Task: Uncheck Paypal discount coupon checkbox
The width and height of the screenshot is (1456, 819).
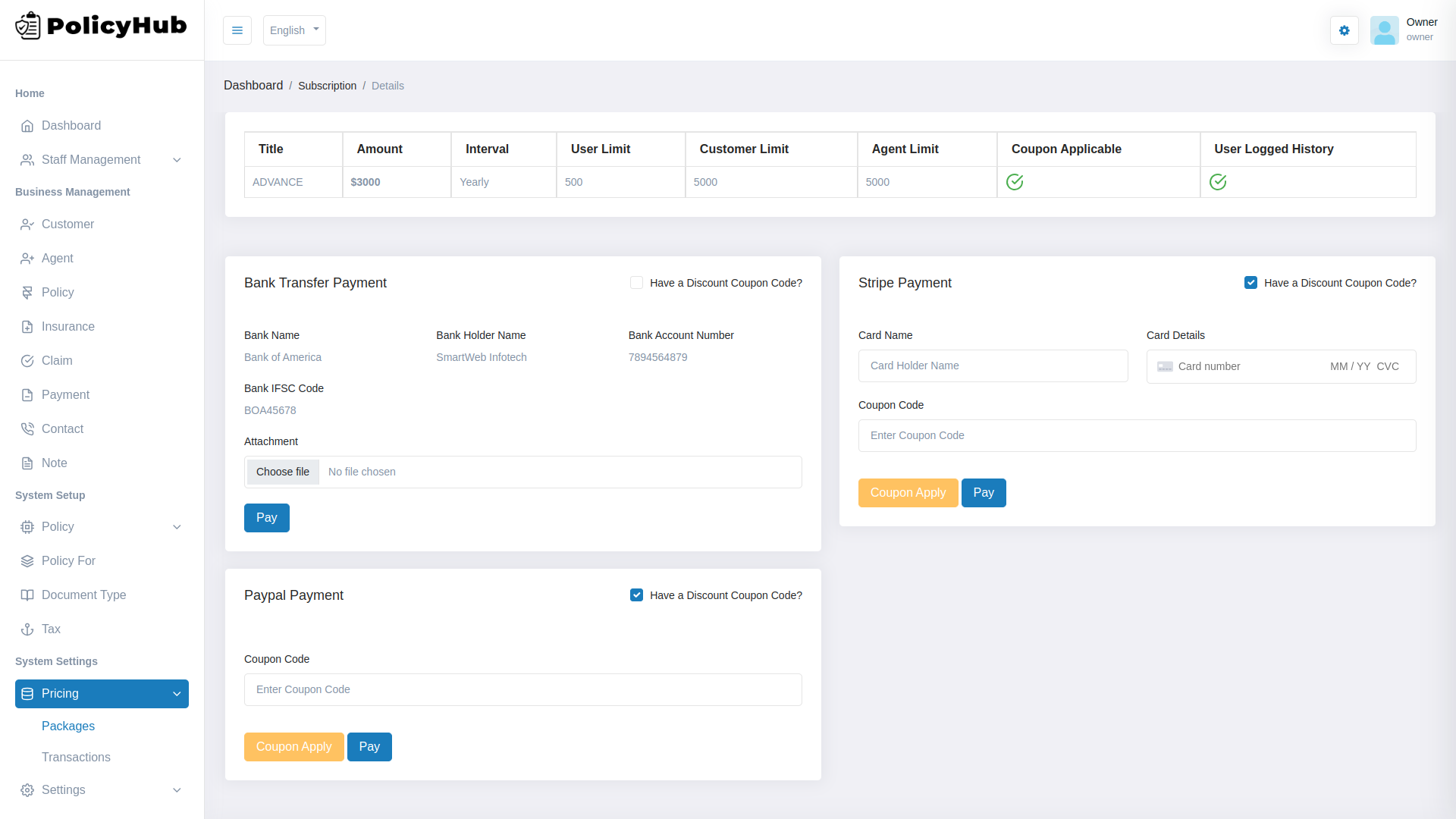Action: pos(636,595)
